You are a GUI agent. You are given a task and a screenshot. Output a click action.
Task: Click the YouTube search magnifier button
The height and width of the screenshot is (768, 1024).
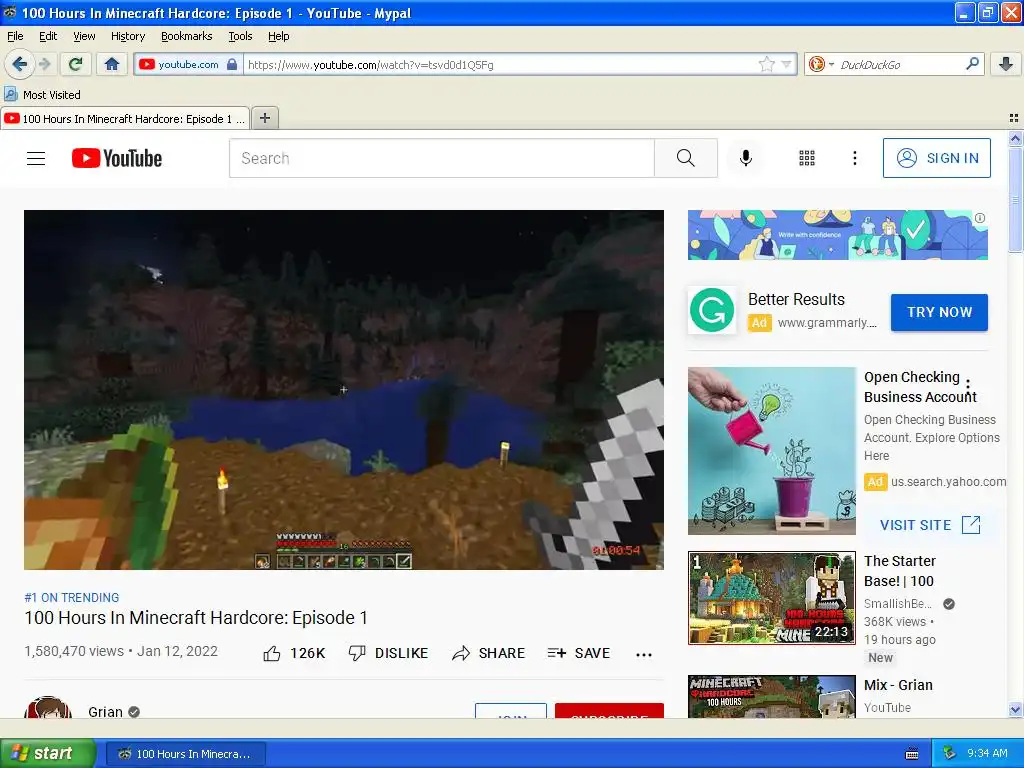pyautogui.click(x=686, y=158)
